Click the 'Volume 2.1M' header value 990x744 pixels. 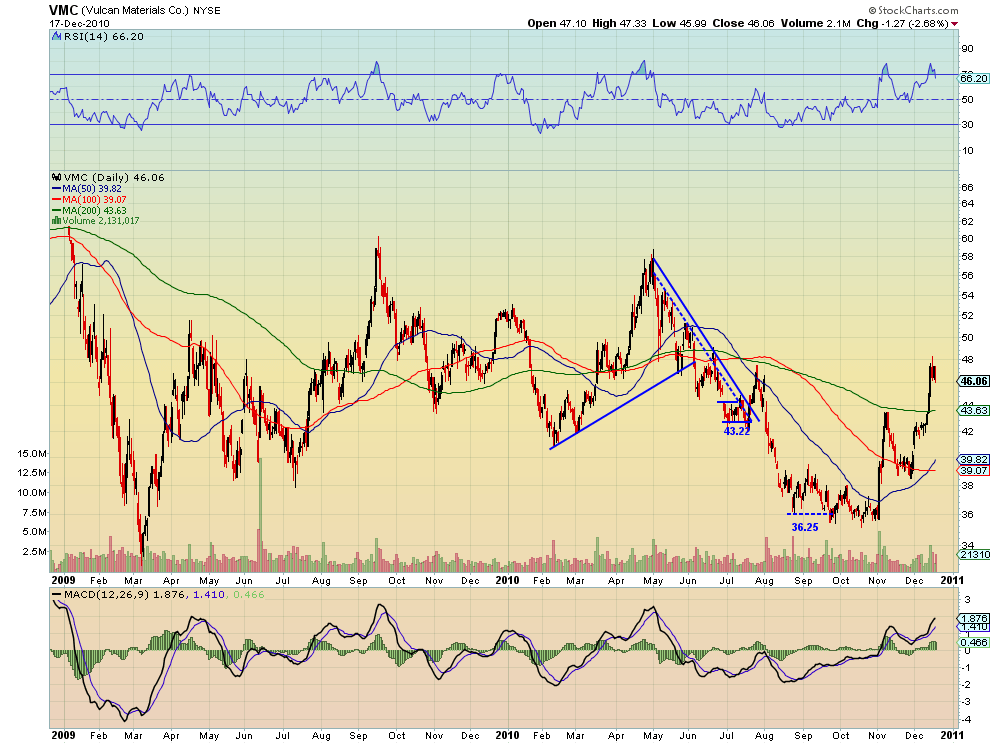[816, 23]
